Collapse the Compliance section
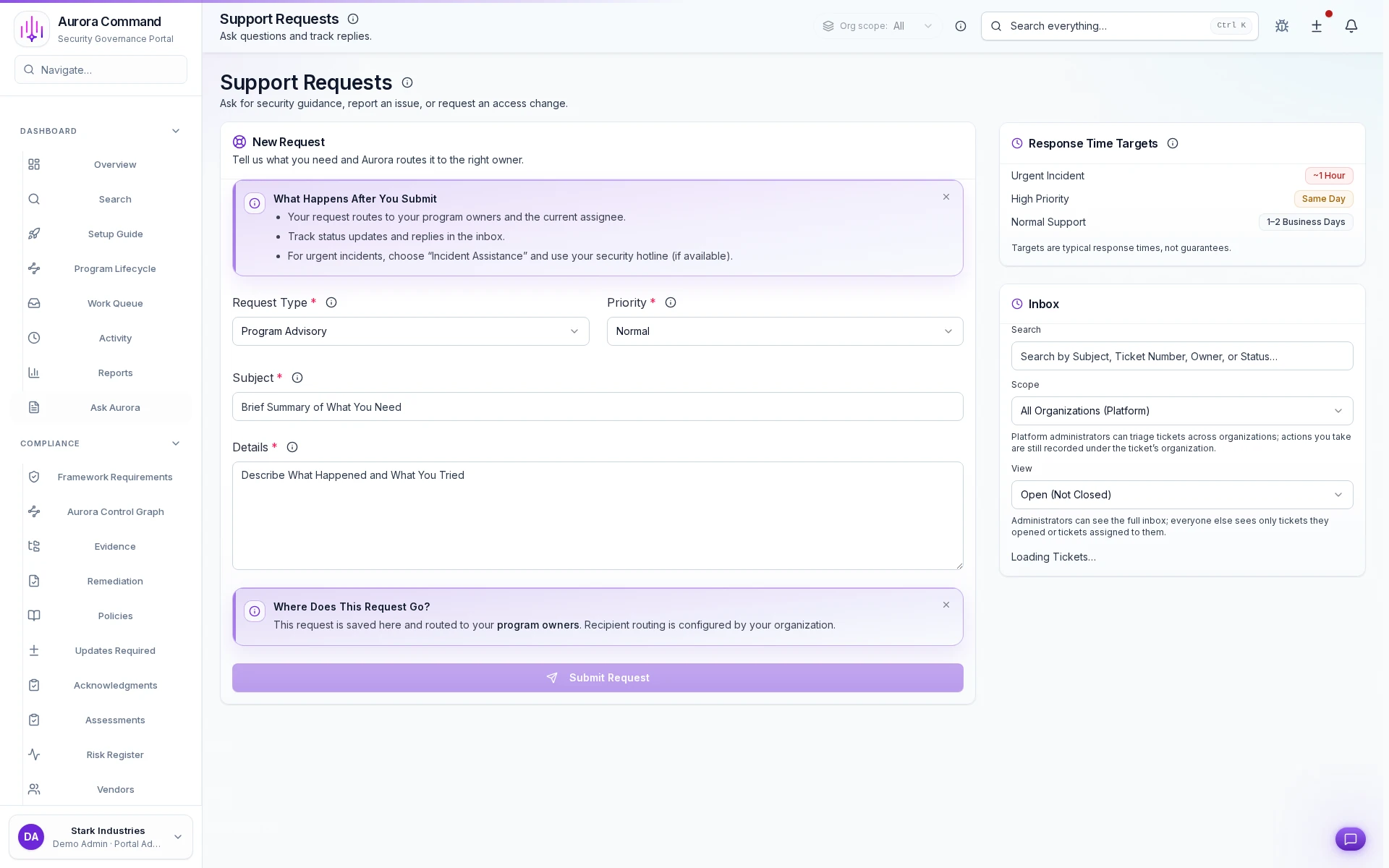The width and height of the screenshot is (1389, 868). click(175, 443)
